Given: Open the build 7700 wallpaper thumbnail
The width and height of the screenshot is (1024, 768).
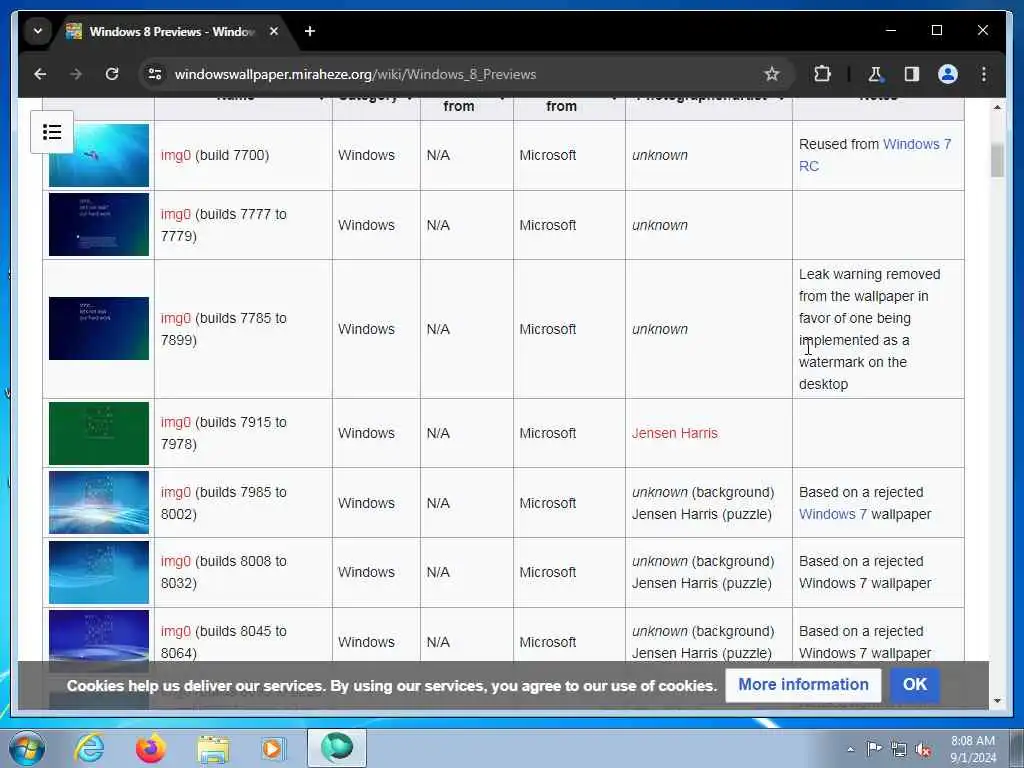Looking at the screenshot, I should click(x=99, y=155).
